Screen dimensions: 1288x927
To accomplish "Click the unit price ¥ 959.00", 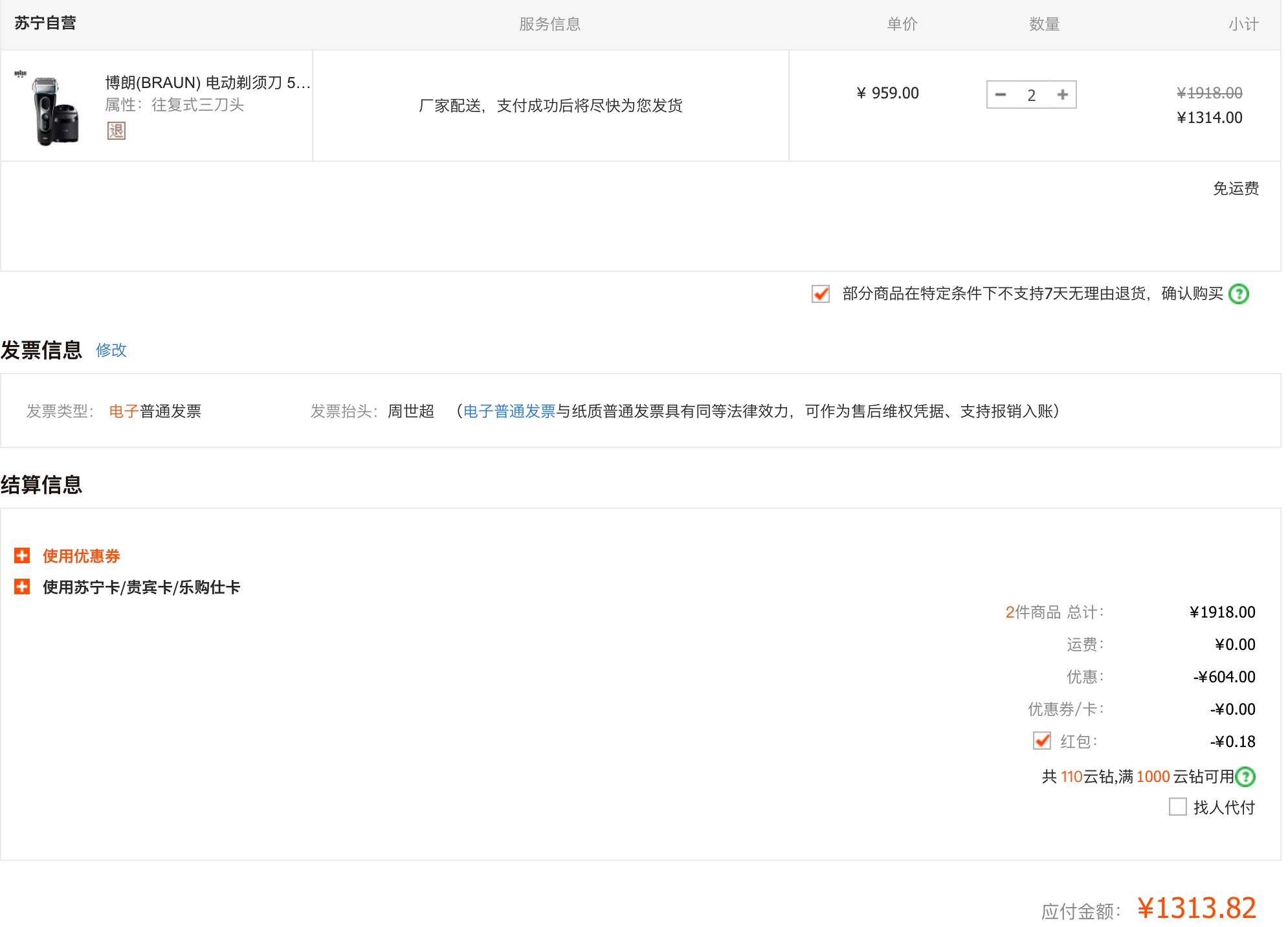I will (x=887, y=93).
